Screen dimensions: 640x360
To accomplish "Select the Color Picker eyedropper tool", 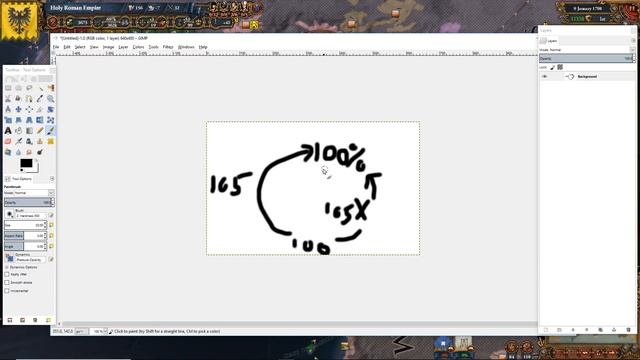I will pos(40,99).
